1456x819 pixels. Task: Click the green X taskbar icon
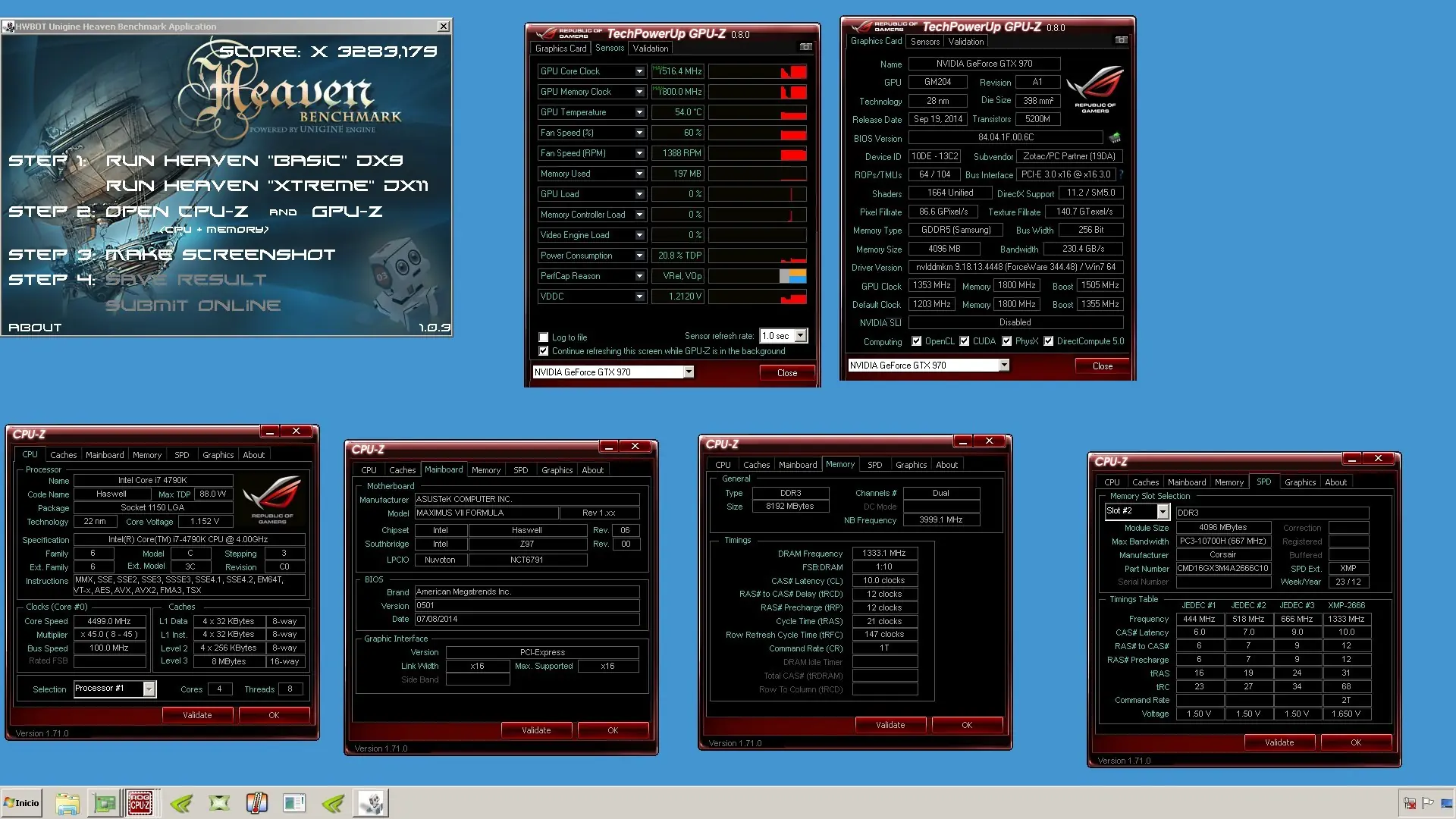(219, 803)
